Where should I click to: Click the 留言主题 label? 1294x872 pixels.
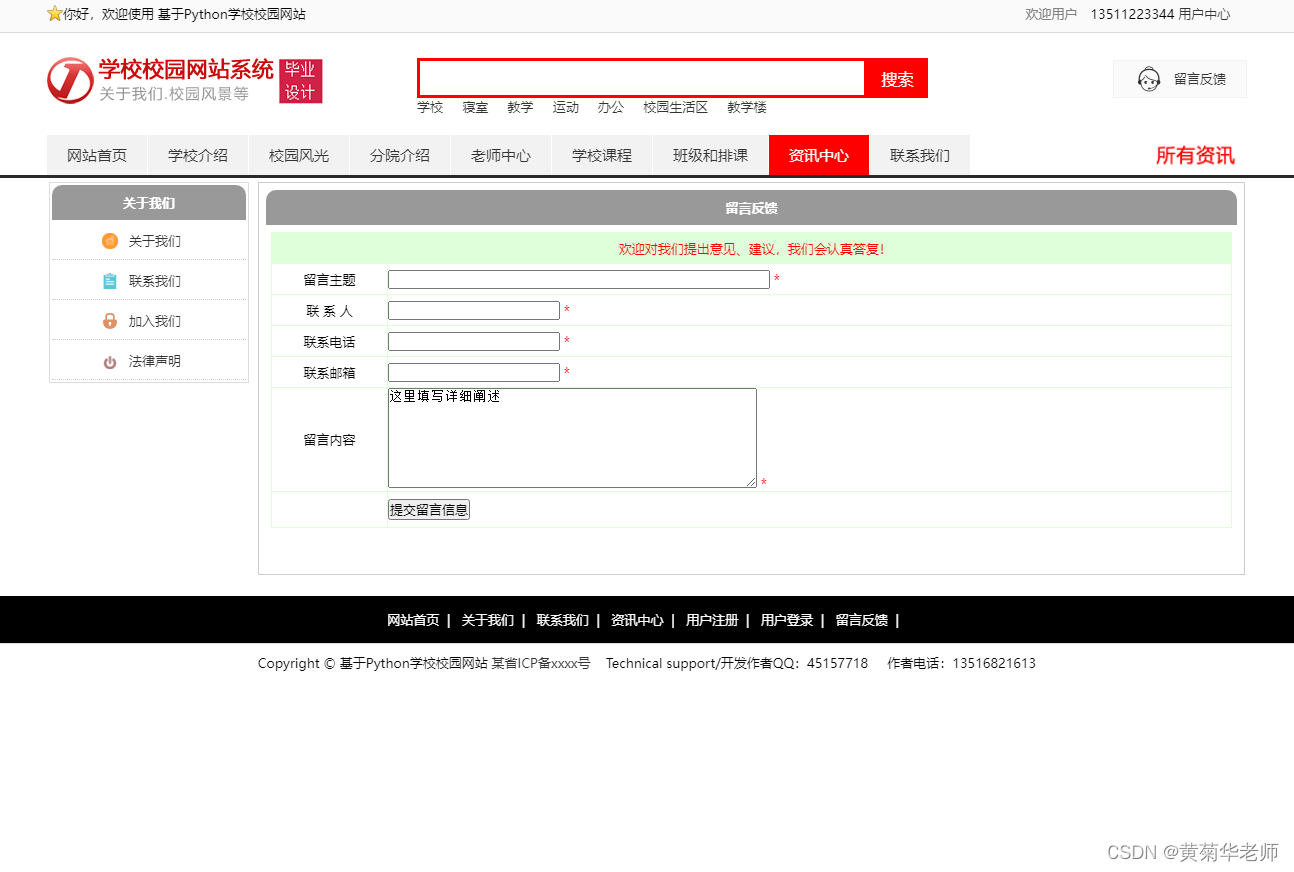[x=330, y=280]
